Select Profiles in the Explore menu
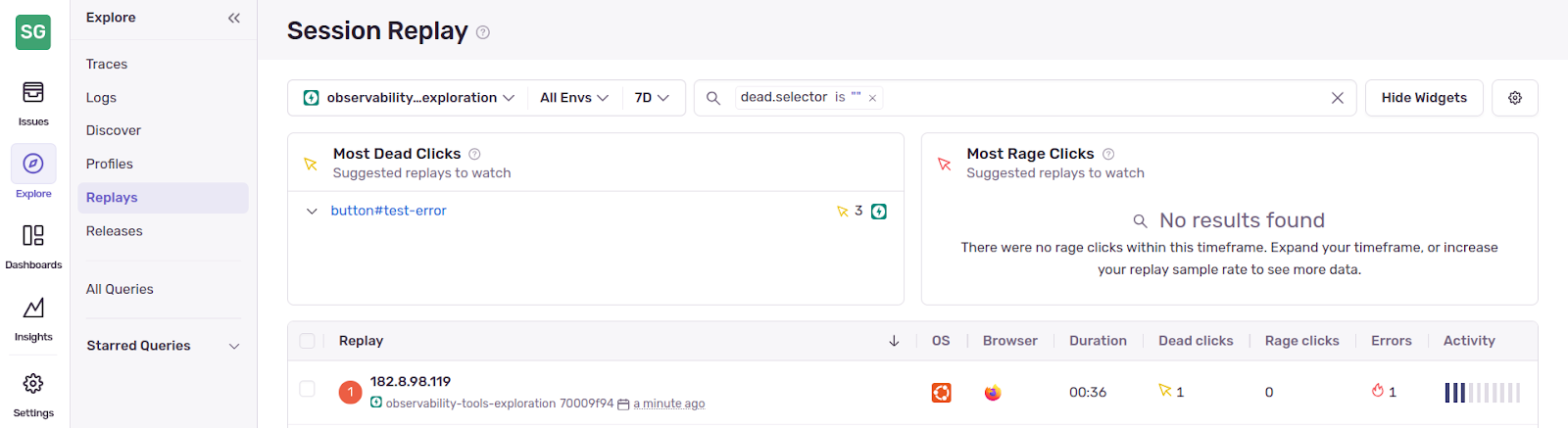Image resolution: width=1568 pixels, height=428 pixels. coord(110,164)
